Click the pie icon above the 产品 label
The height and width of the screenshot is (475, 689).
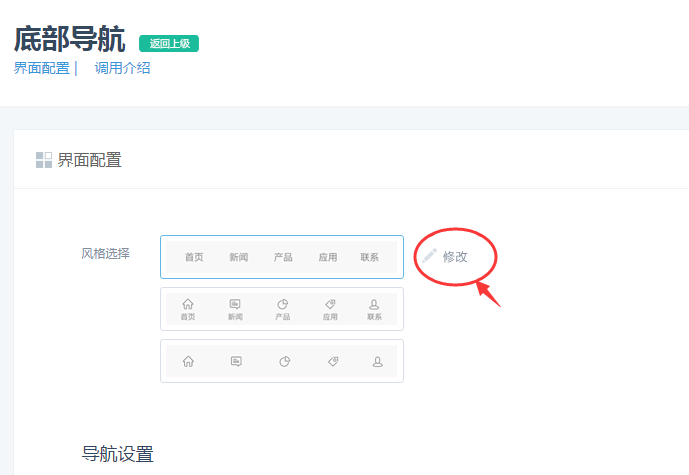[x=283, y=304]
